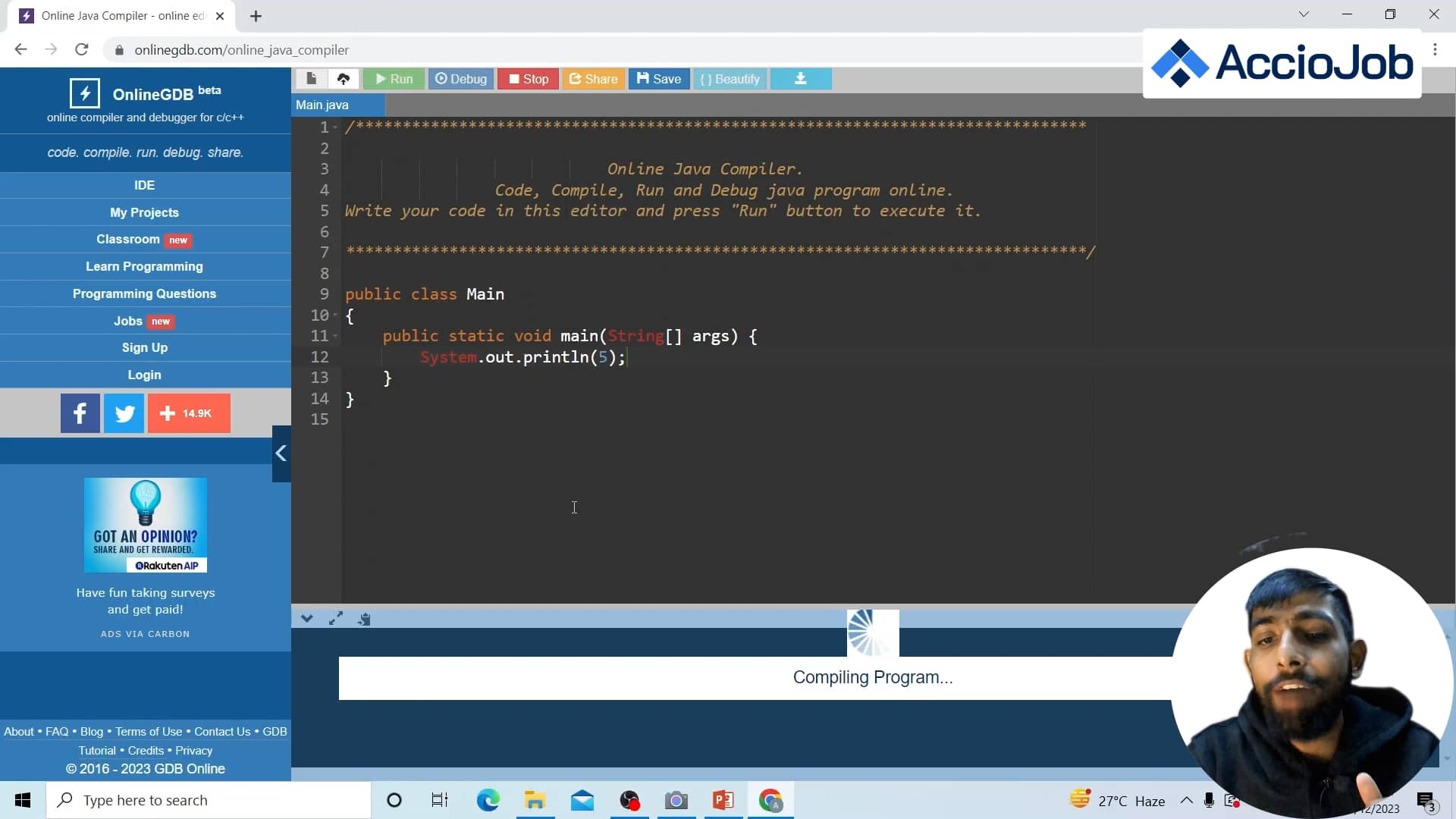Collapse the console panel with the chevron

coord(307,619)
